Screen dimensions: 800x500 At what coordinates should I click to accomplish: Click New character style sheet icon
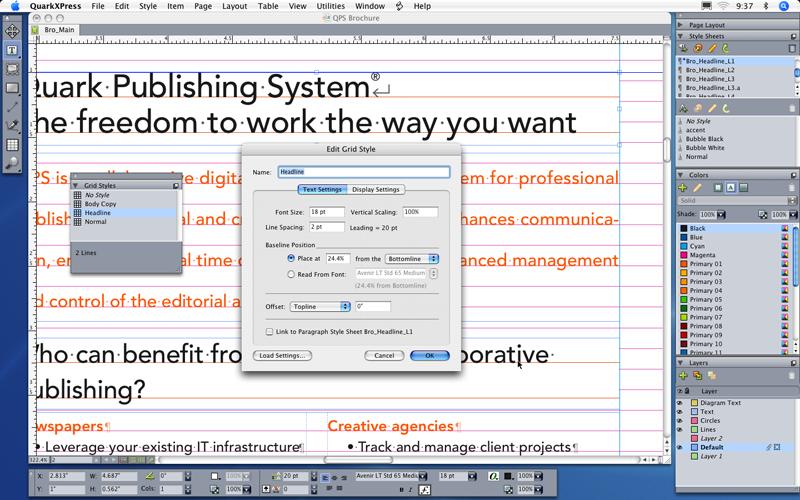coord(683,108)
